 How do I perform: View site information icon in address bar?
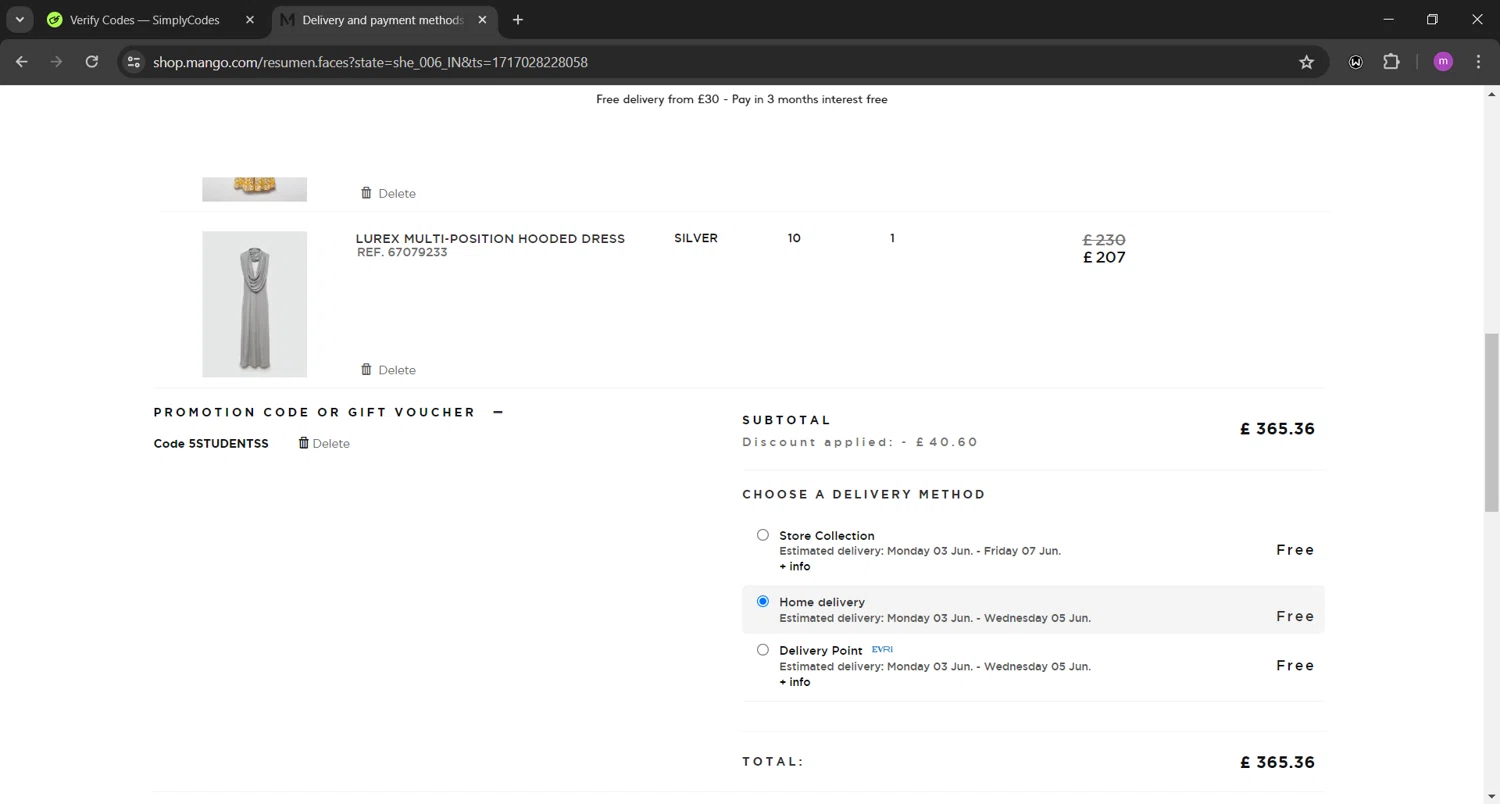[134, 62]
